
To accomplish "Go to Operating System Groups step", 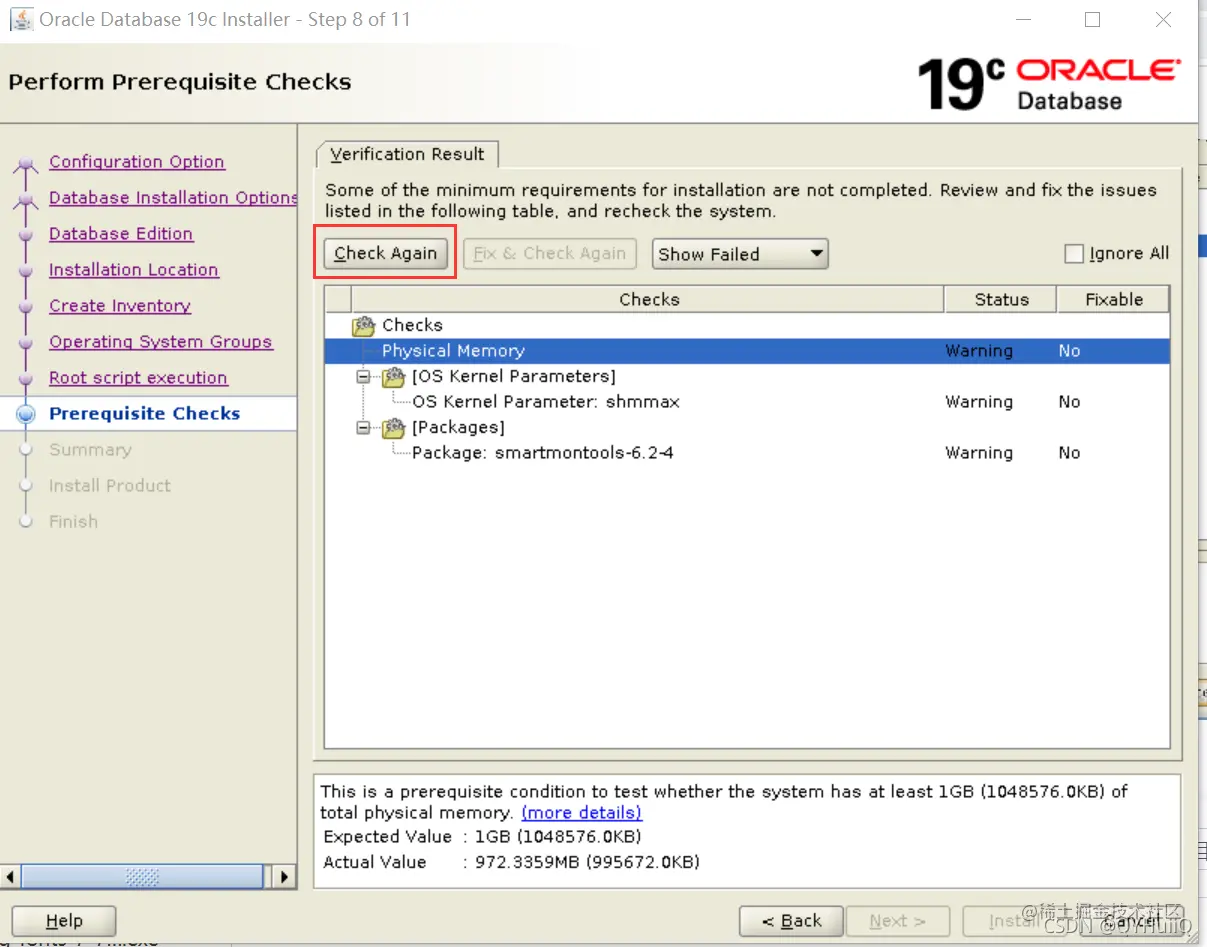I will [x=161, y=342].
